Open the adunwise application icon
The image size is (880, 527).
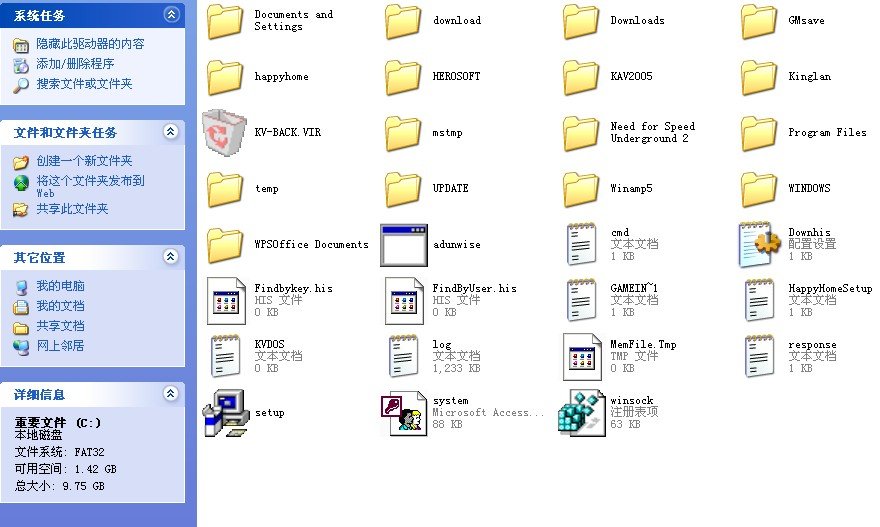tap(404, 245)
